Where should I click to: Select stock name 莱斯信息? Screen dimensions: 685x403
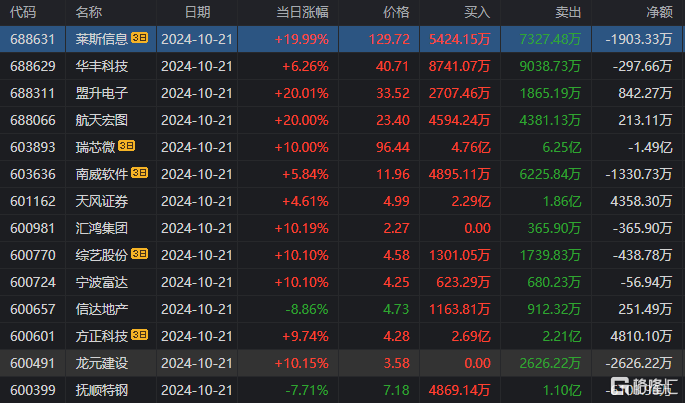click(101, 39)
